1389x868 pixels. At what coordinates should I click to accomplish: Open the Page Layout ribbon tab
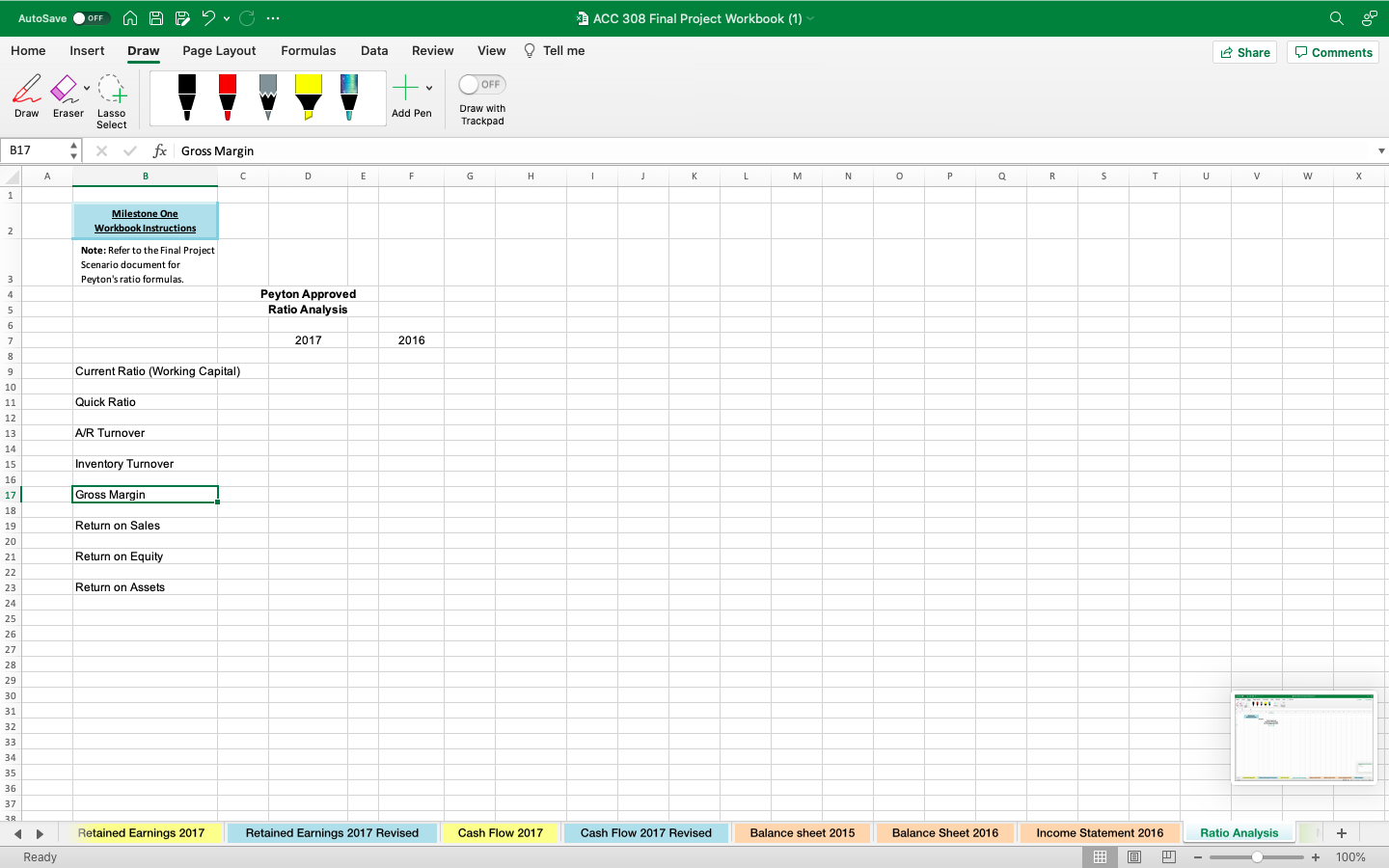click(x=219, y=51)
